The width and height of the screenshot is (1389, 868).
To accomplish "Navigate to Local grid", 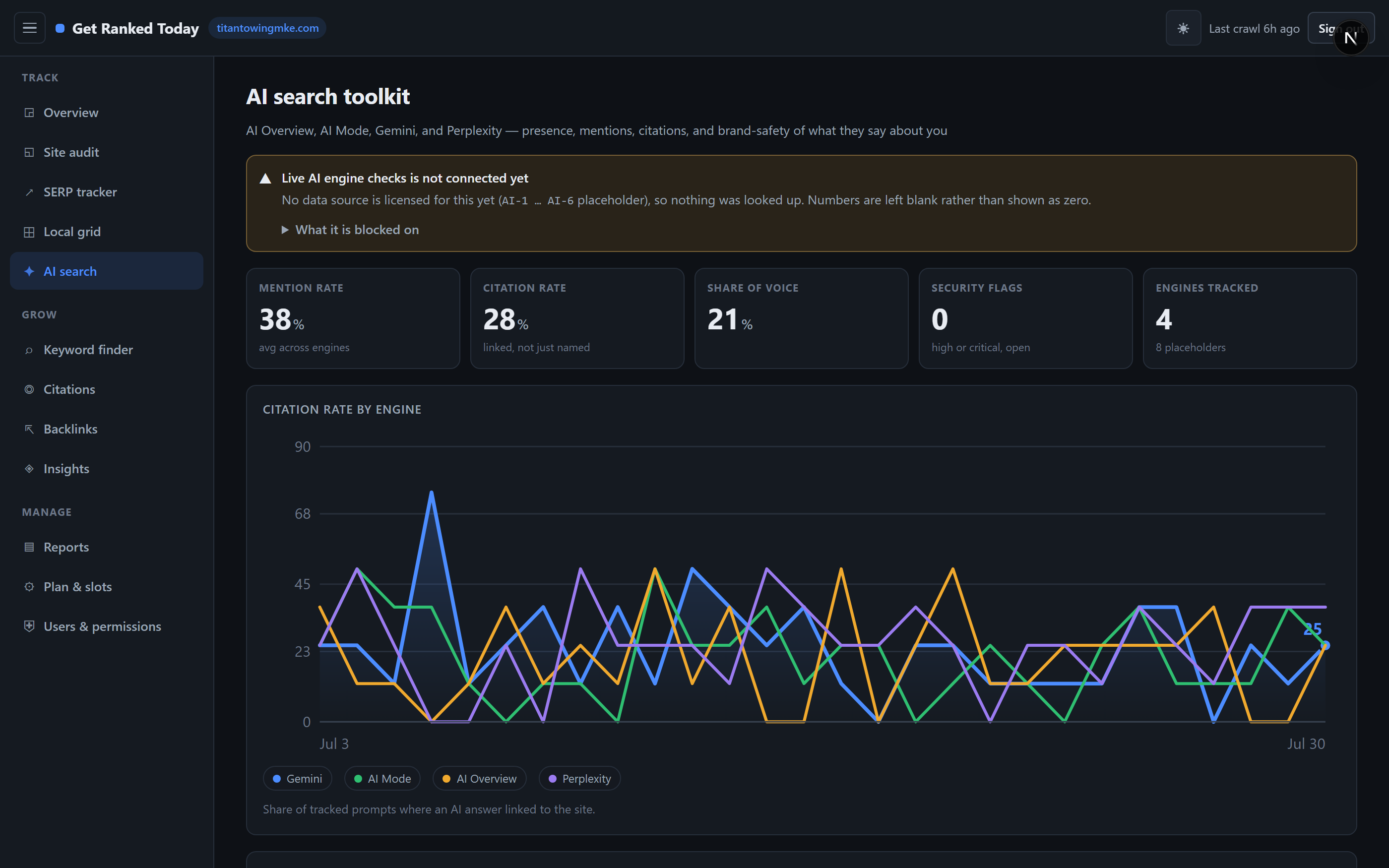I will click(107, 231).
